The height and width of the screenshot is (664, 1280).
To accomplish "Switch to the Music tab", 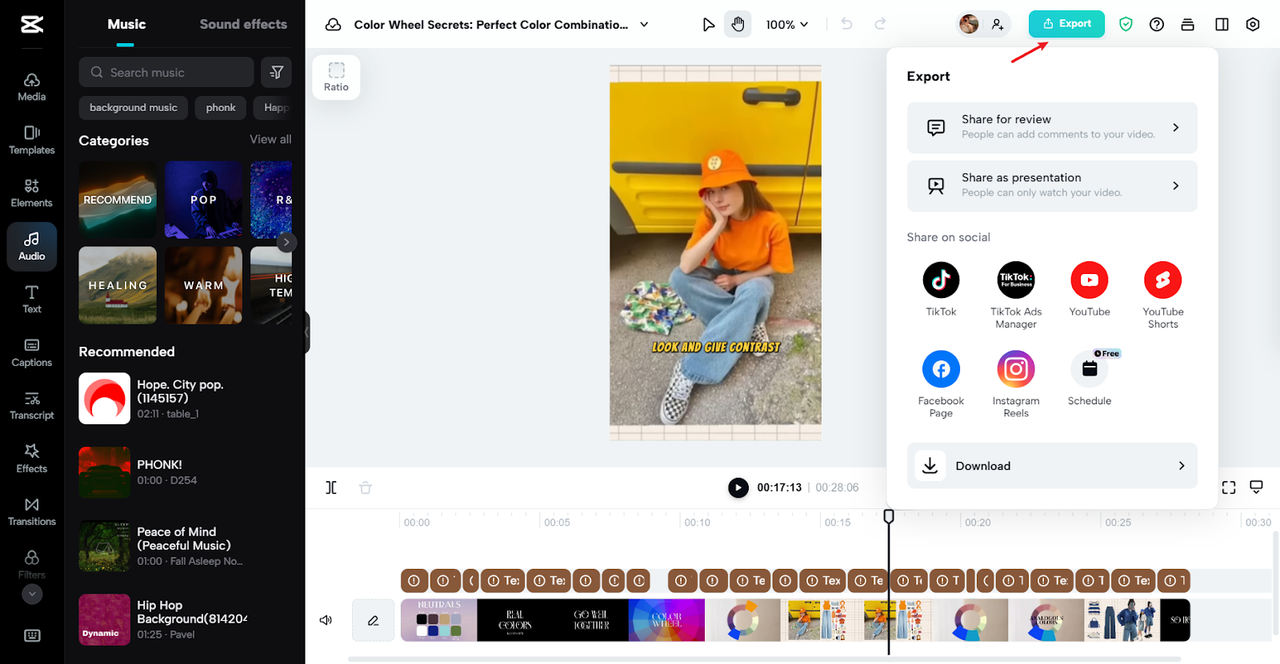I will point(126,24).
